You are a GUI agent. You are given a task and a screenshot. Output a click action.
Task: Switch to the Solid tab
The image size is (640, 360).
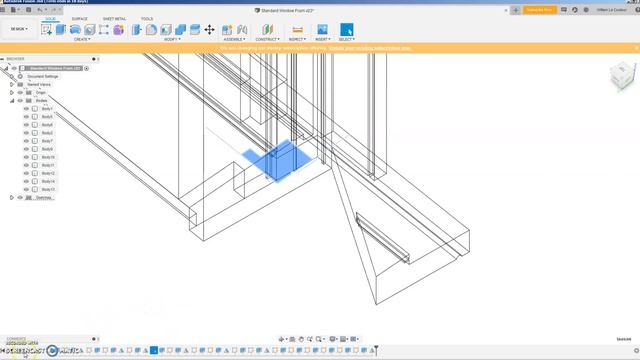pos(51,19)
